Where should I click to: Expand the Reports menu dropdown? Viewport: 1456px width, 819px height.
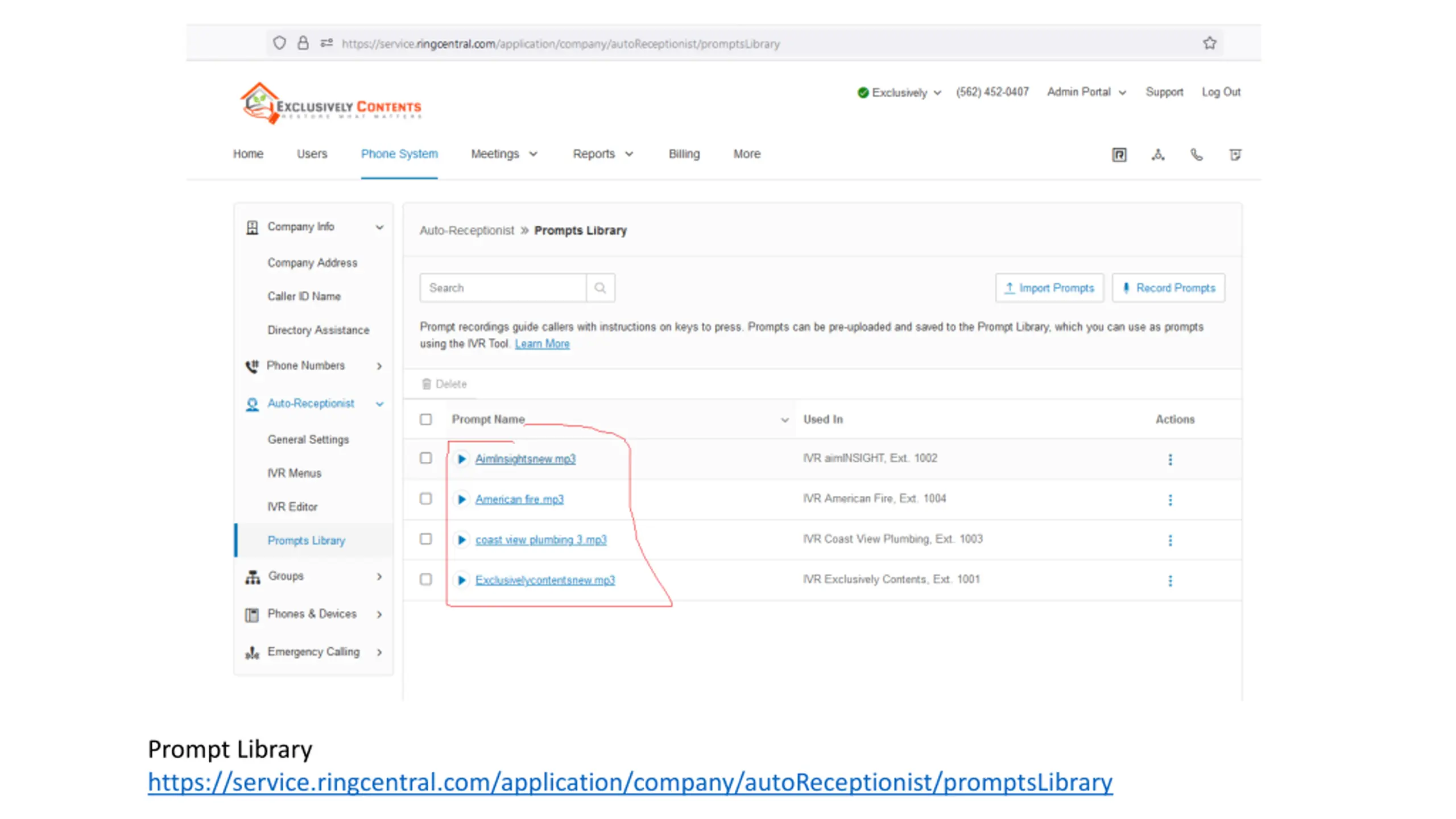pyautogui.click(x=602, y=154)
